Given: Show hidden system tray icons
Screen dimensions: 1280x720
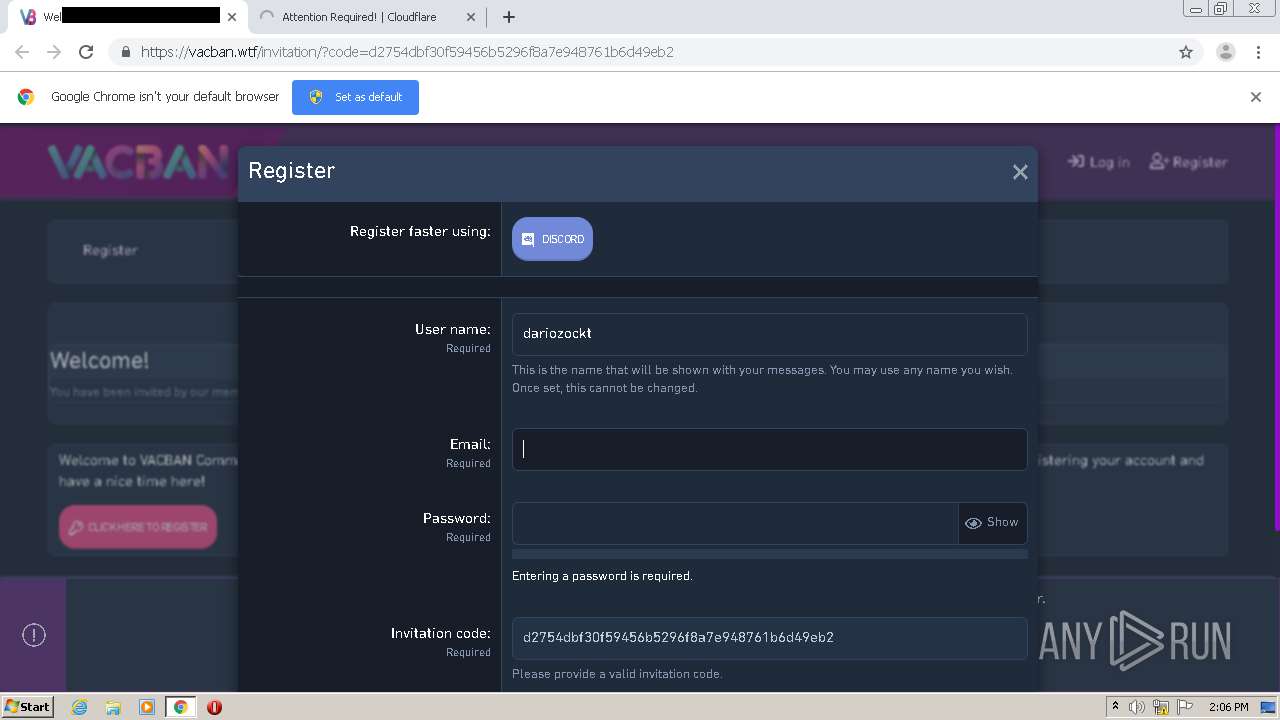Looking at the screenshot, I should [1115, 707].
